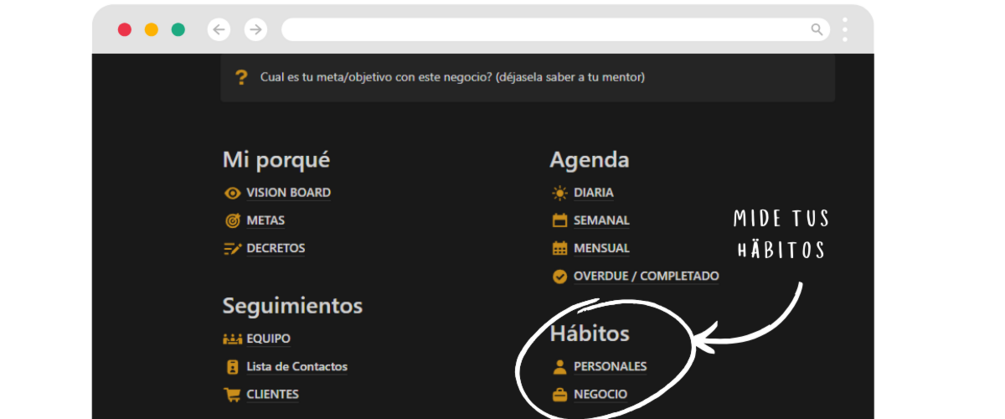Open the EQUIPO follow-up page

pyautogui.click(x=269, y=339)
